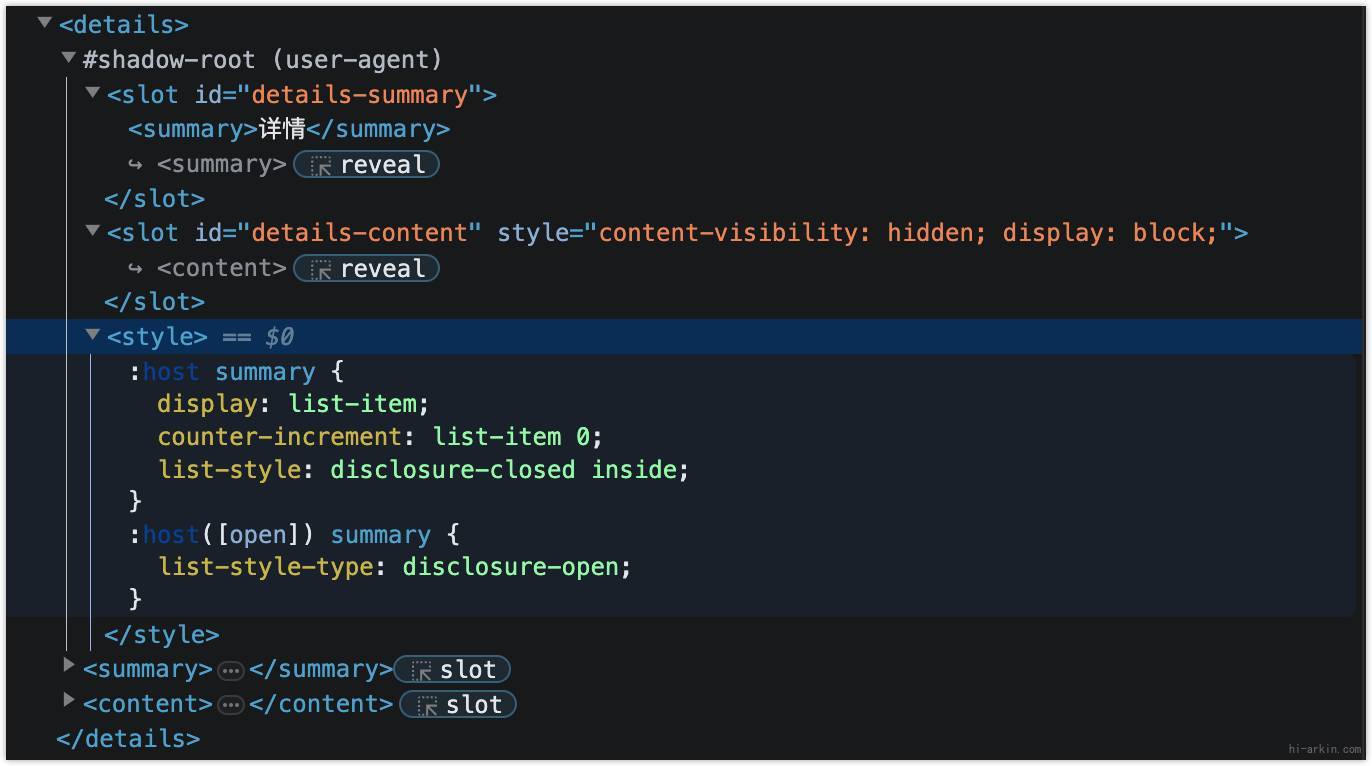
Task: Collapse the selected style element
Action: 93,335
